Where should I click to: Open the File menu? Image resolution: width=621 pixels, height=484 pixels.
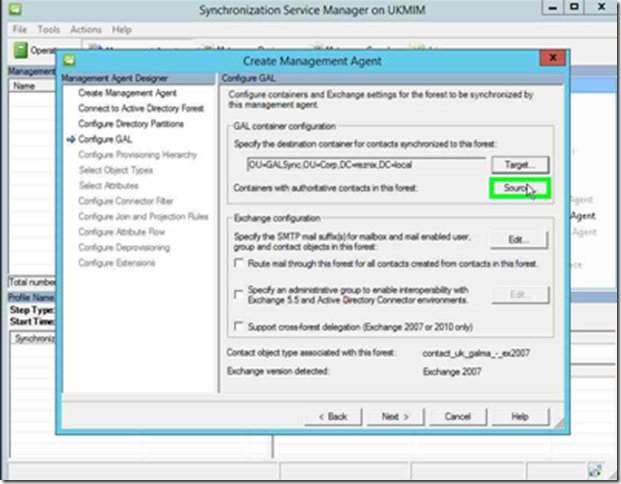pyautogui.click(x=19, y=29)
